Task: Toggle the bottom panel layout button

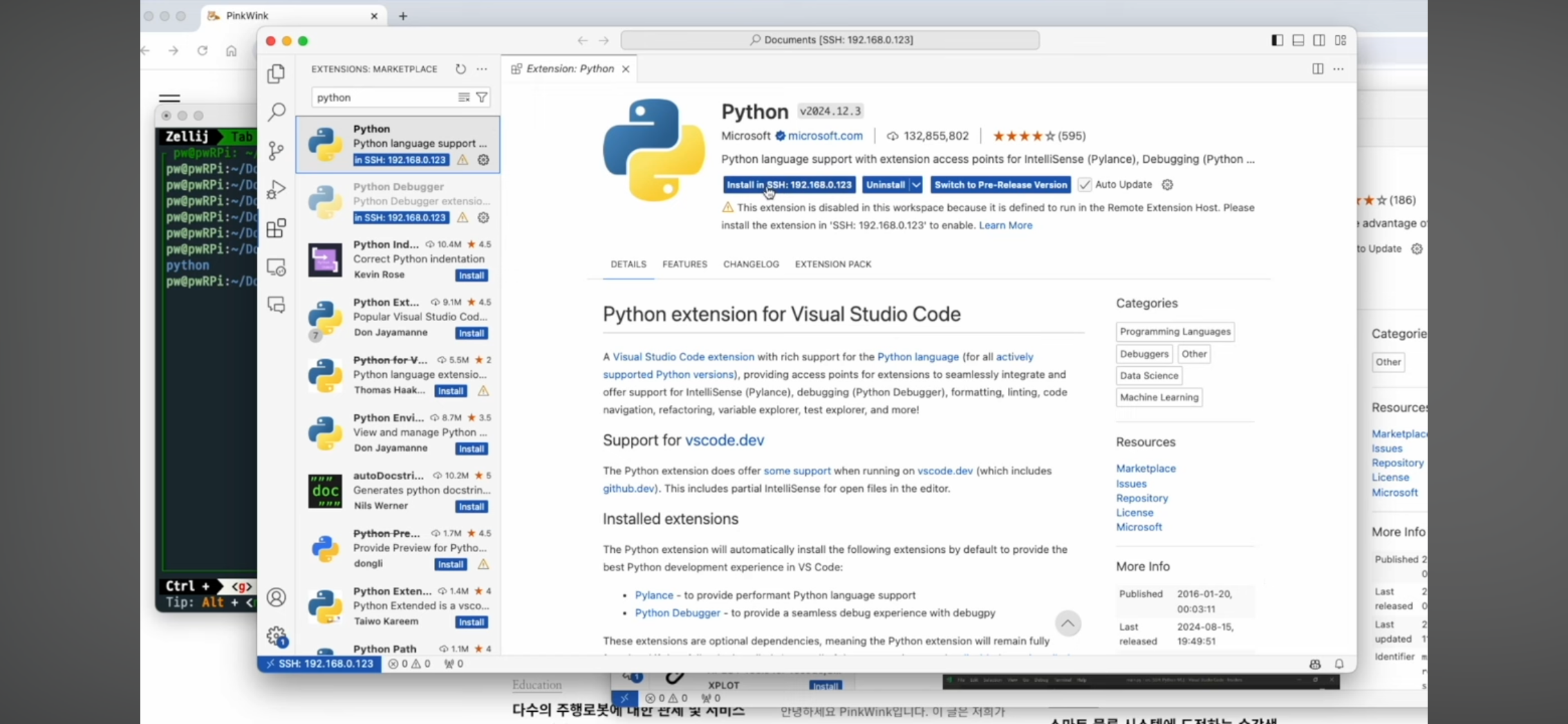Action: point(1298,40)
